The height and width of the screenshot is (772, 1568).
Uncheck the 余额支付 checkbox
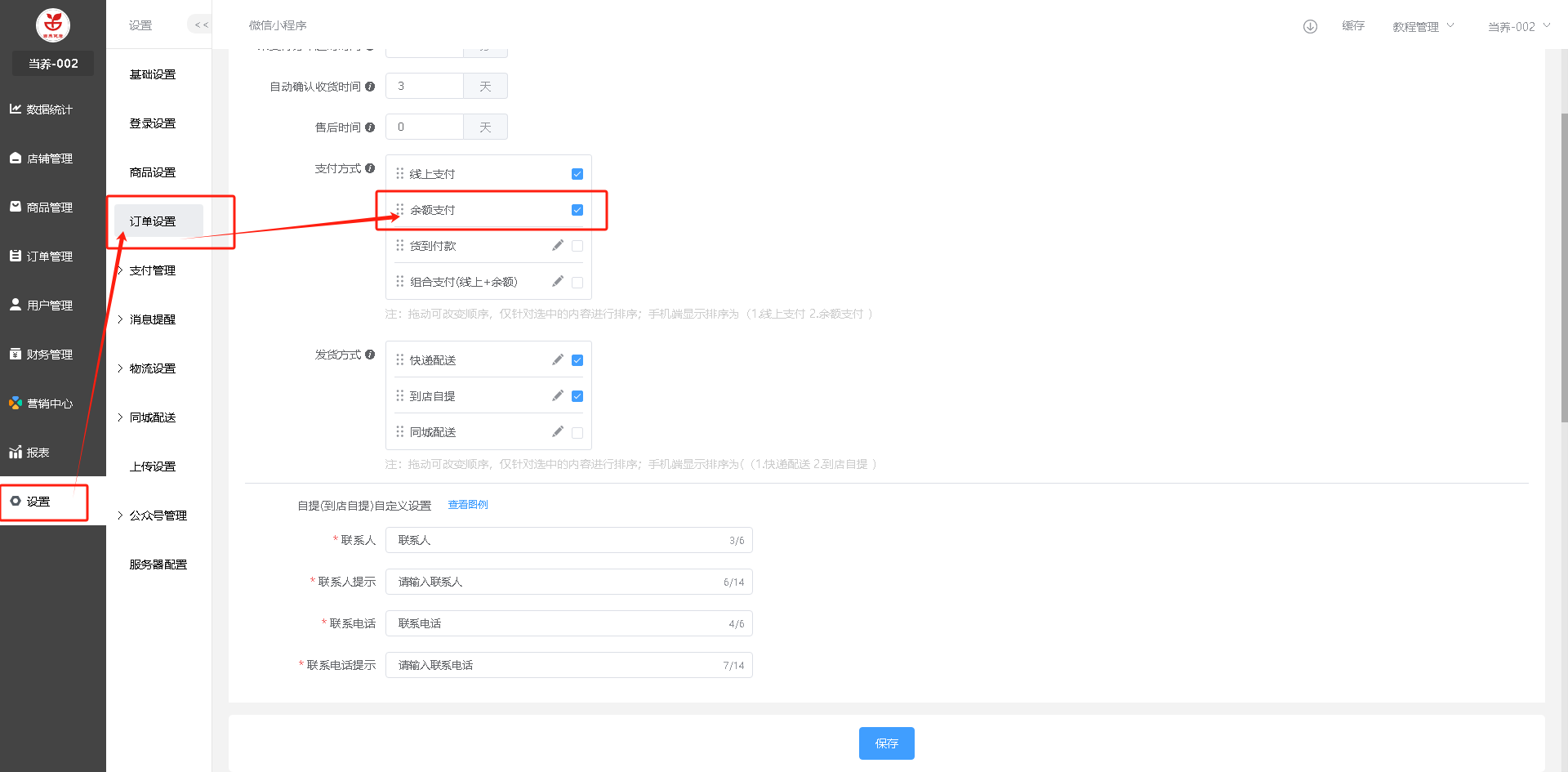point(577,210)
